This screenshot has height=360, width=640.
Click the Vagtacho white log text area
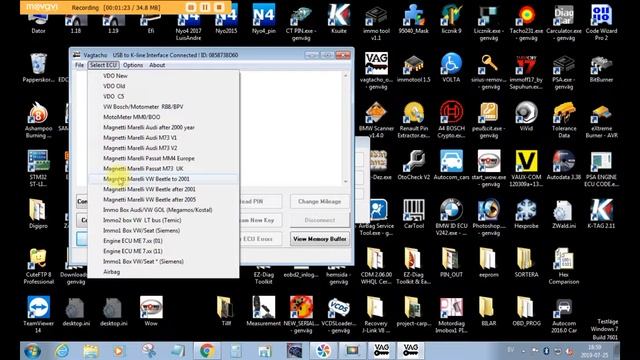click(292, 129)
